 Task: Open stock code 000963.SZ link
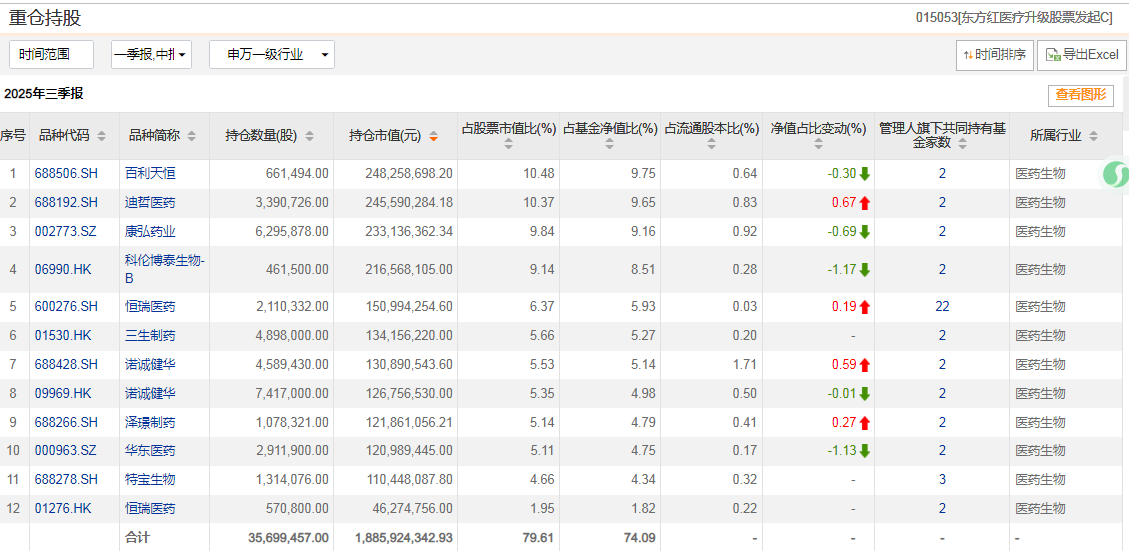(66, 451)
